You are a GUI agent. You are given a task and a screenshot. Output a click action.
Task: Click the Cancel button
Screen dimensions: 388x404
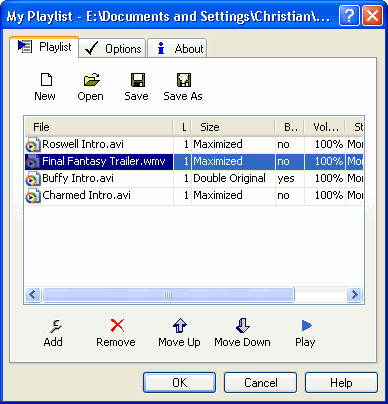261,383
